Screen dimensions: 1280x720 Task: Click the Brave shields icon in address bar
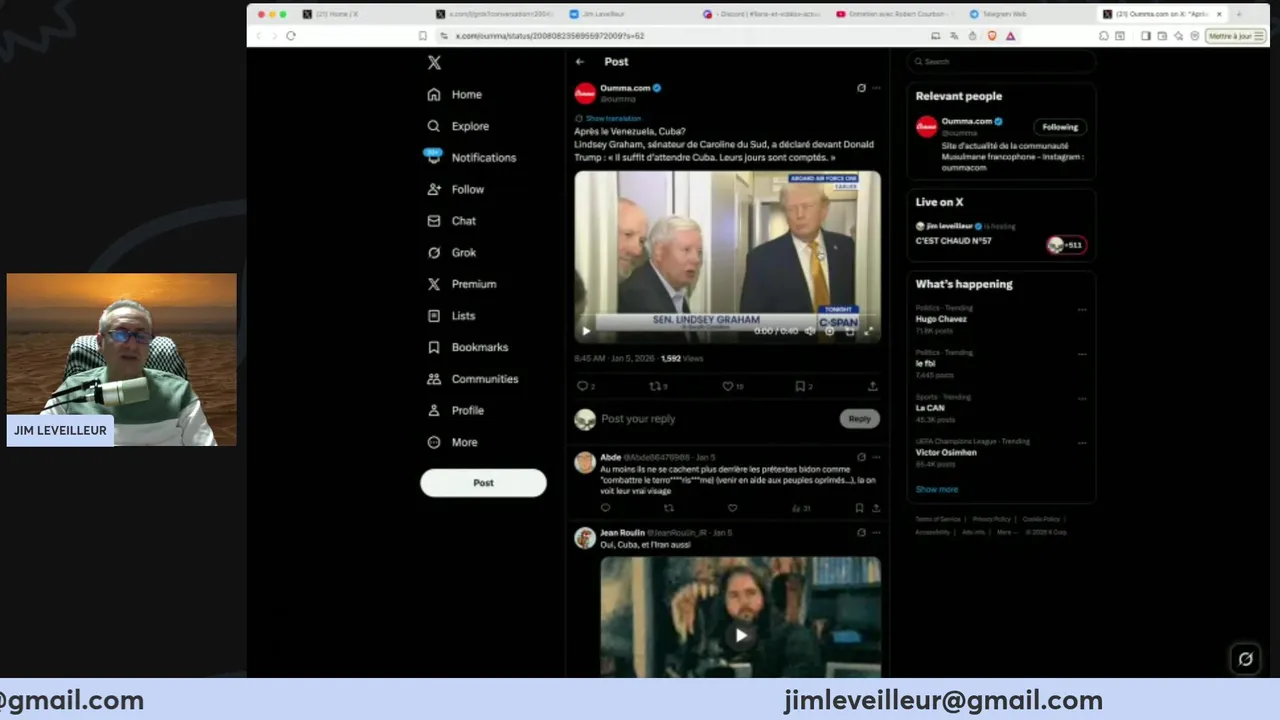[x=991, y=36]
